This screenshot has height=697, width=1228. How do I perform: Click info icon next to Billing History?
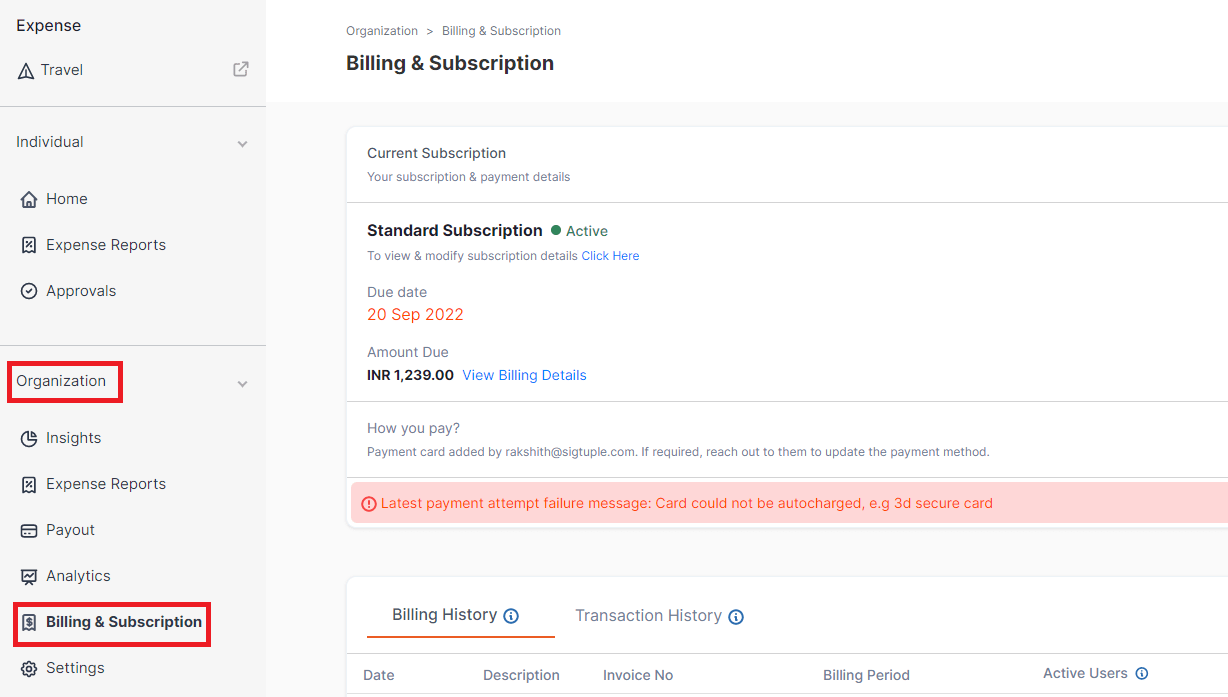[x=511, y=616]
